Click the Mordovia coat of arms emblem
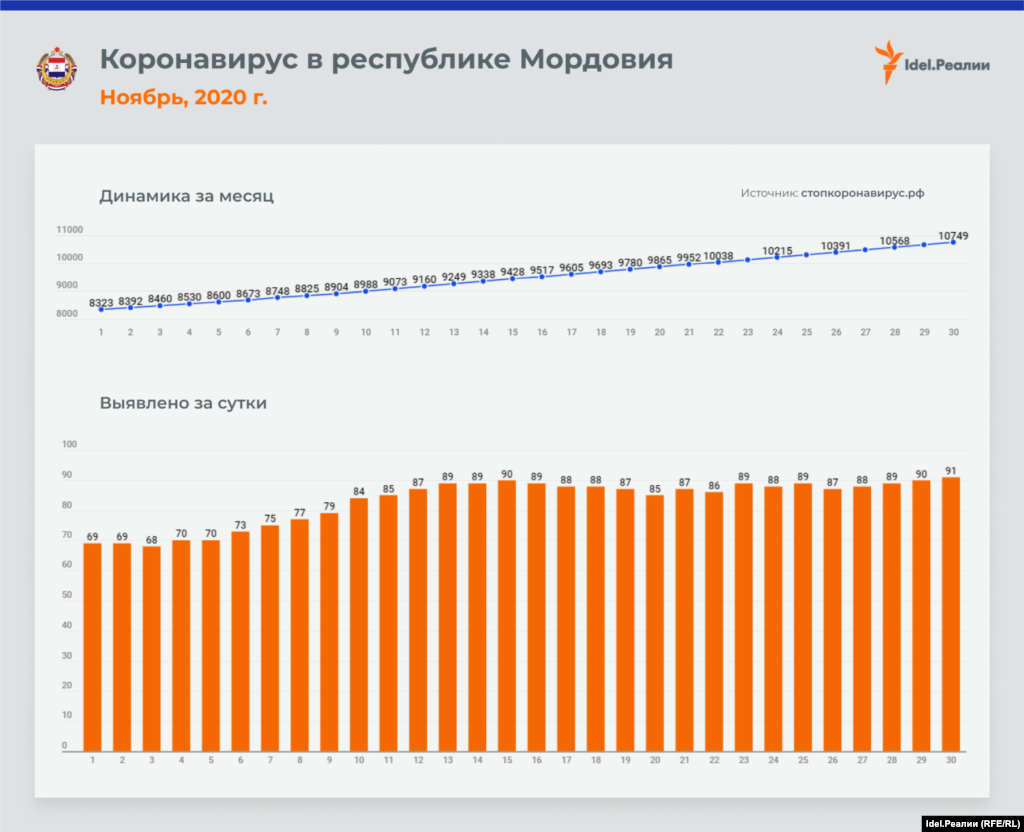The height and width of the screenshot is (832, 1024). 56,69
